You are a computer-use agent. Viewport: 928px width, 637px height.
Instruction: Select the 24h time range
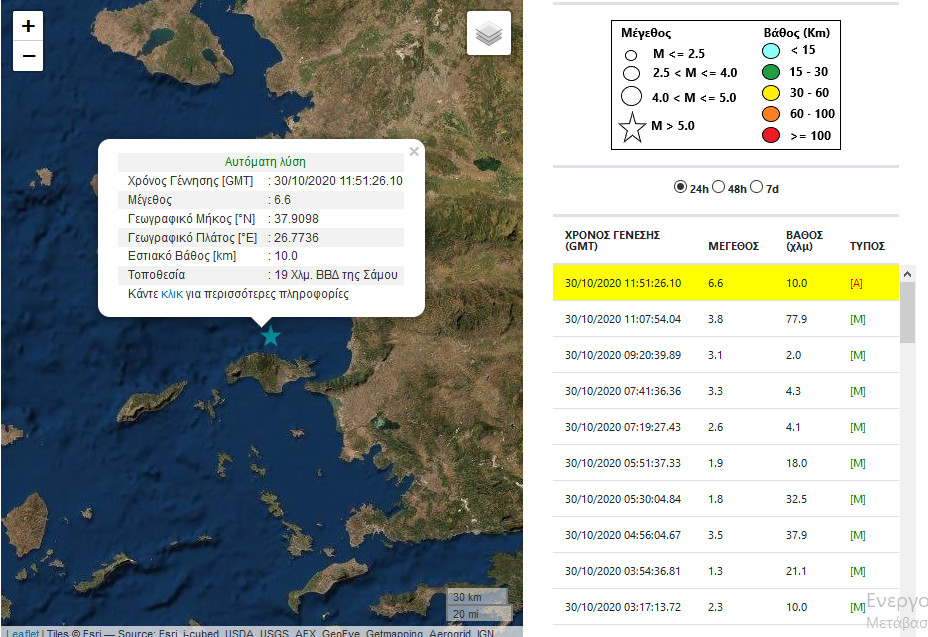681,187
